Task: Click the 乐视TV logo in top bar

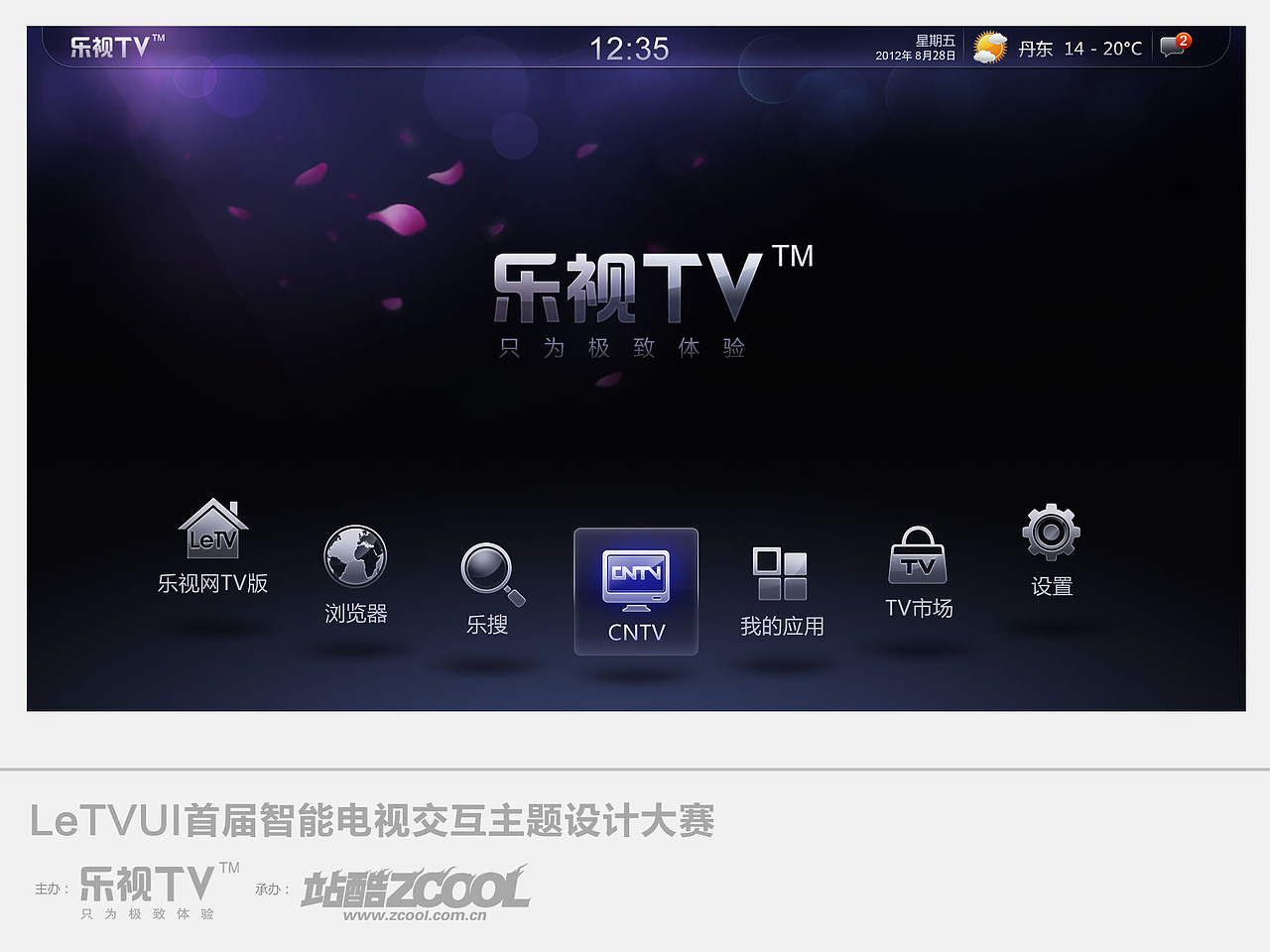Action: tap(117, 46)
